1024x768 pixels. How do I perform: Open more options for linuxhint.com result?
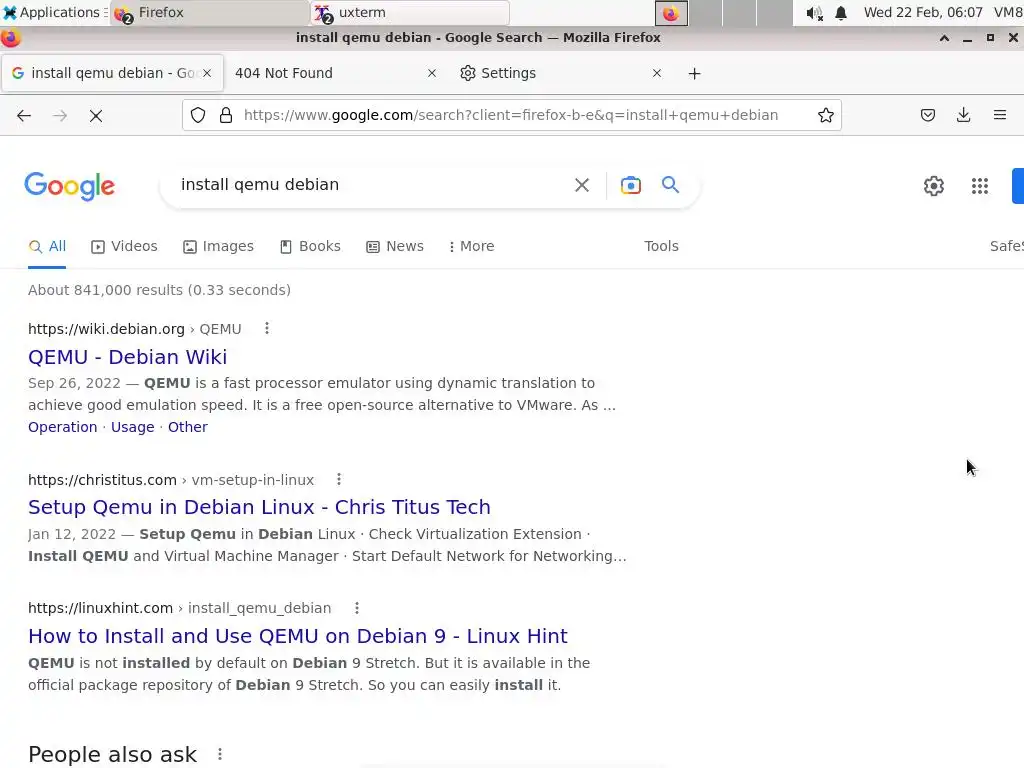click(357, 608)
